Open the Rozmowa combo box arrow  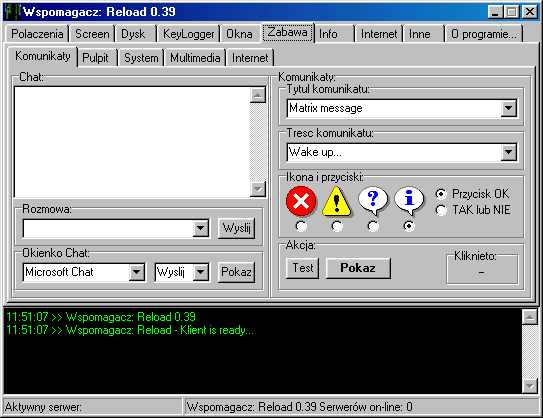click(x=201, y=228)
